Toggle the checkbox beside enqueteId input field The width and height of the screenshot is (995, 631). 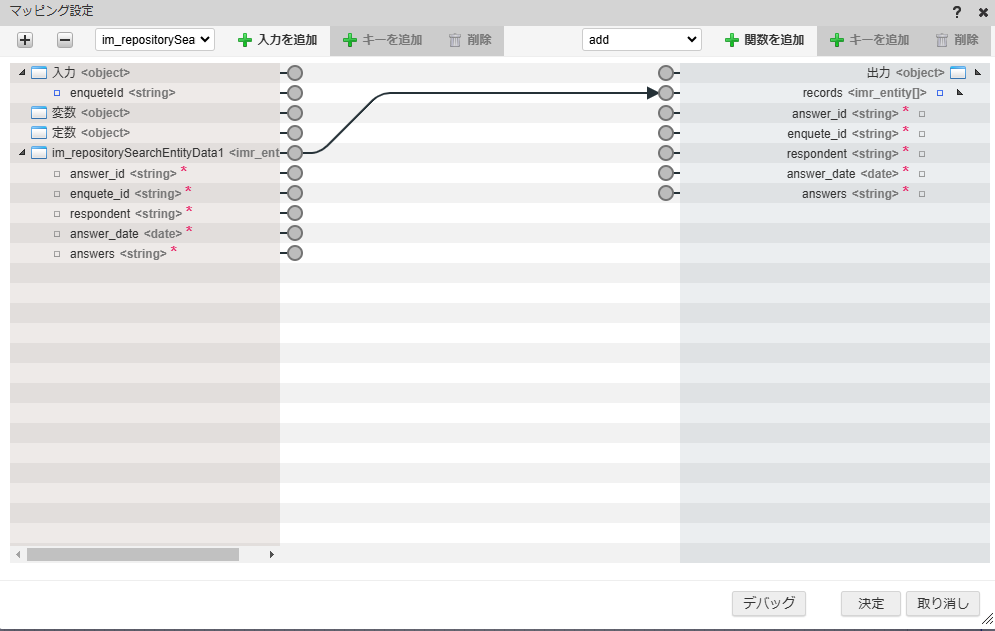click(x=56, y=92)
